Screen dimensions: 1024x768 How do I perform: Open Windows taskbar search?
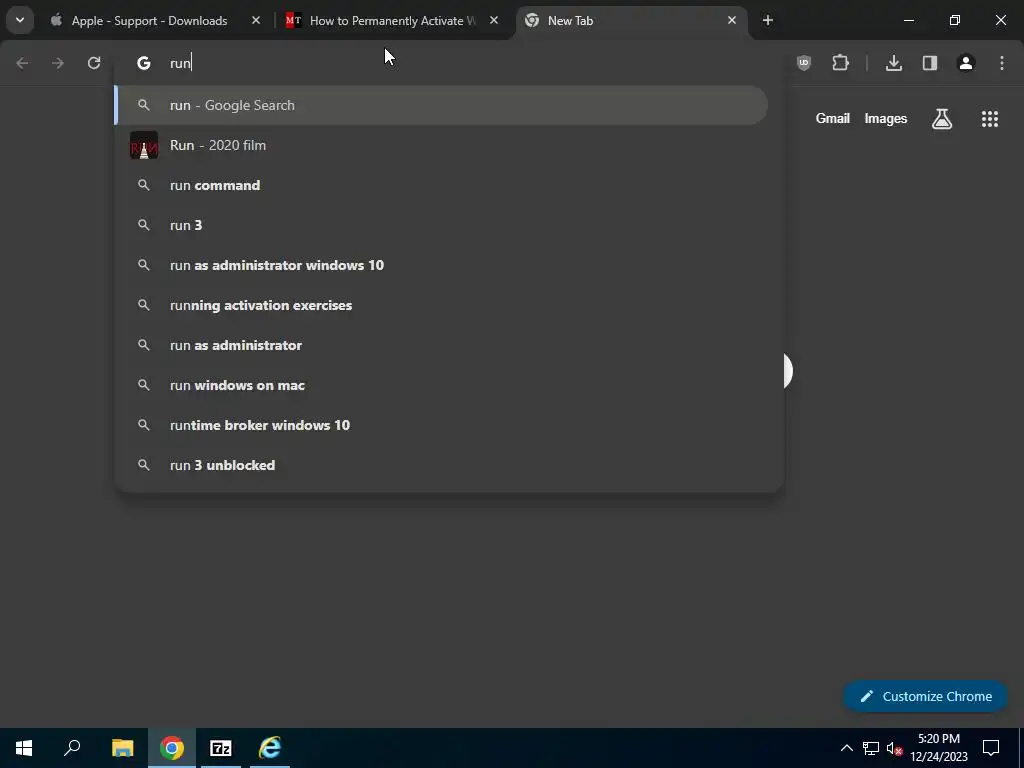pyautogui.click(x=72, y=748)
